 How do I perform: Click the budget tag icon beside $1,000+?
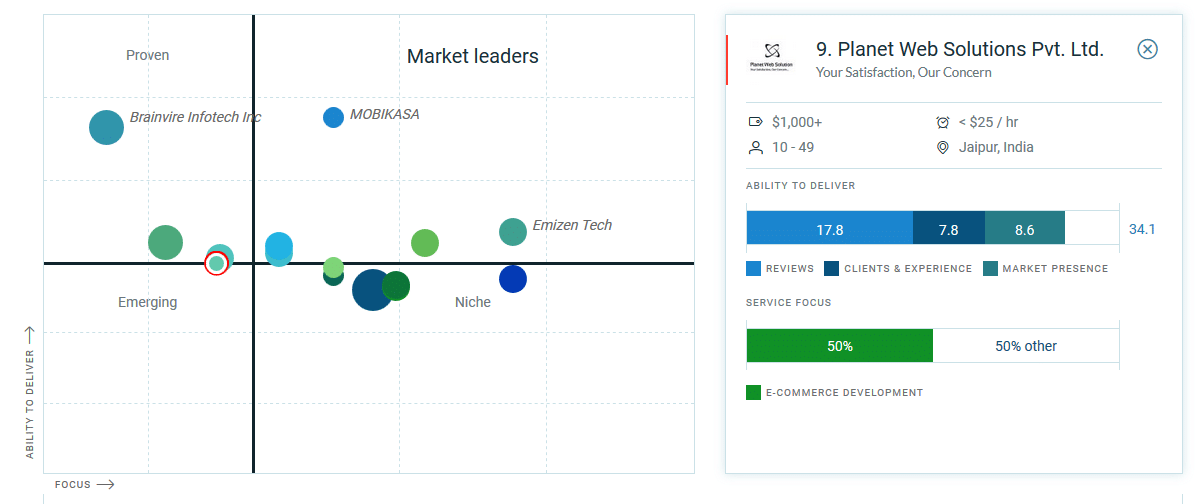coord(755,122)
